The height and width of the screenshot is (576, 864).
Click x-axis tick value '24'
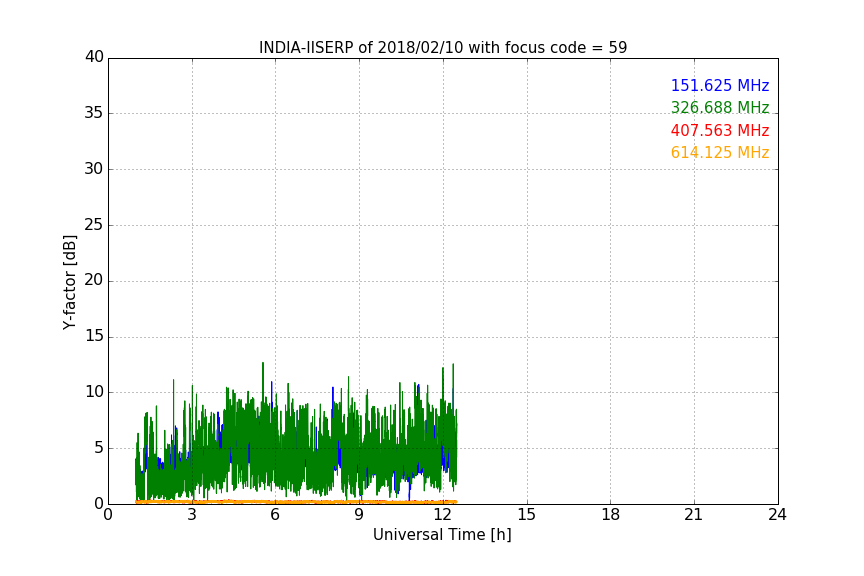(777, 515)
